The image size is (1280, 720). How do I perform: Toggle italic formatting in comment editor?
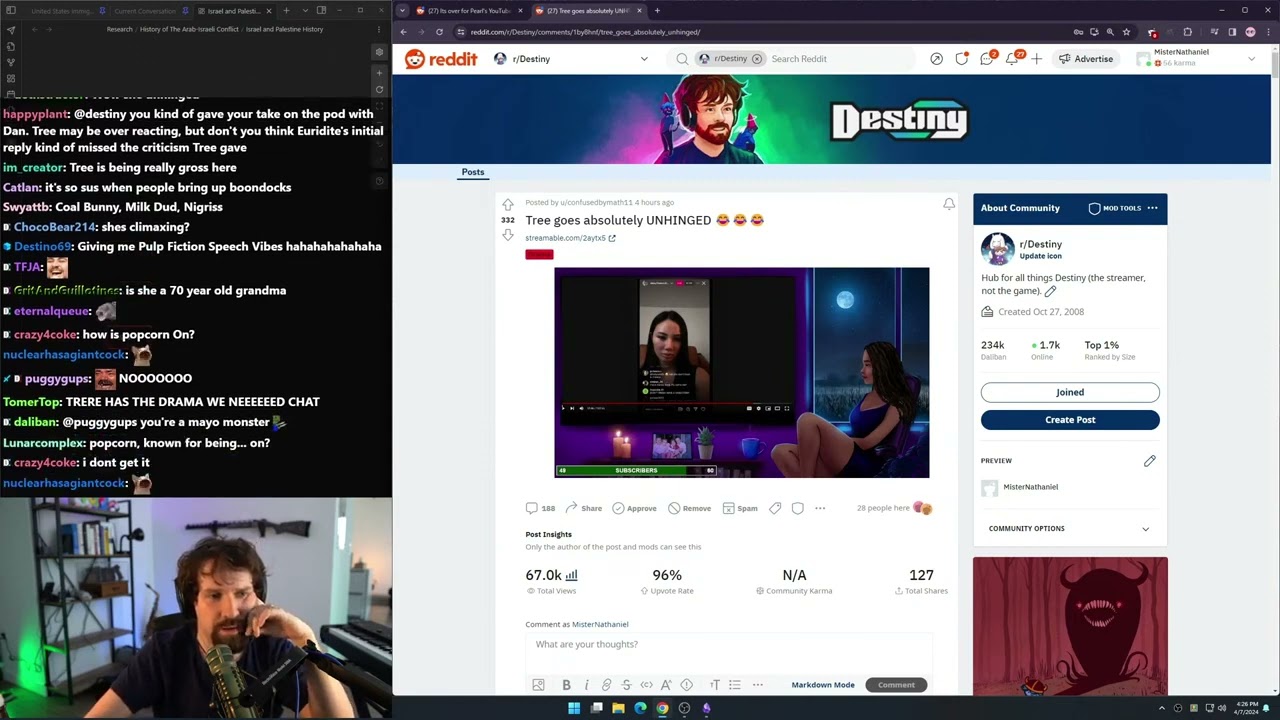pos(586,685)
